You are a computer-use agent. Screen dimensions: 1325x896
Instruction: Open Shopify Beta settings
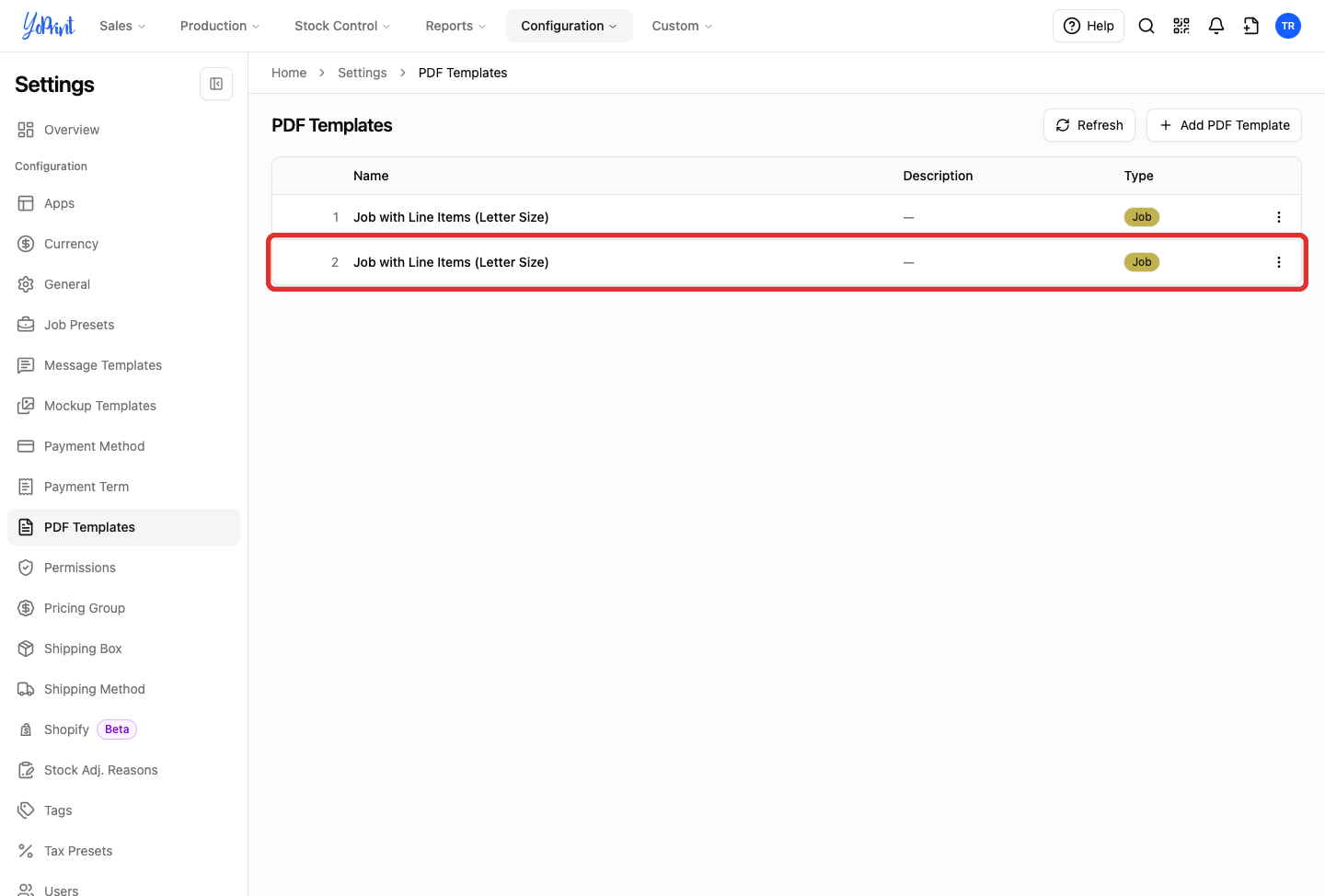click(123, 729)
